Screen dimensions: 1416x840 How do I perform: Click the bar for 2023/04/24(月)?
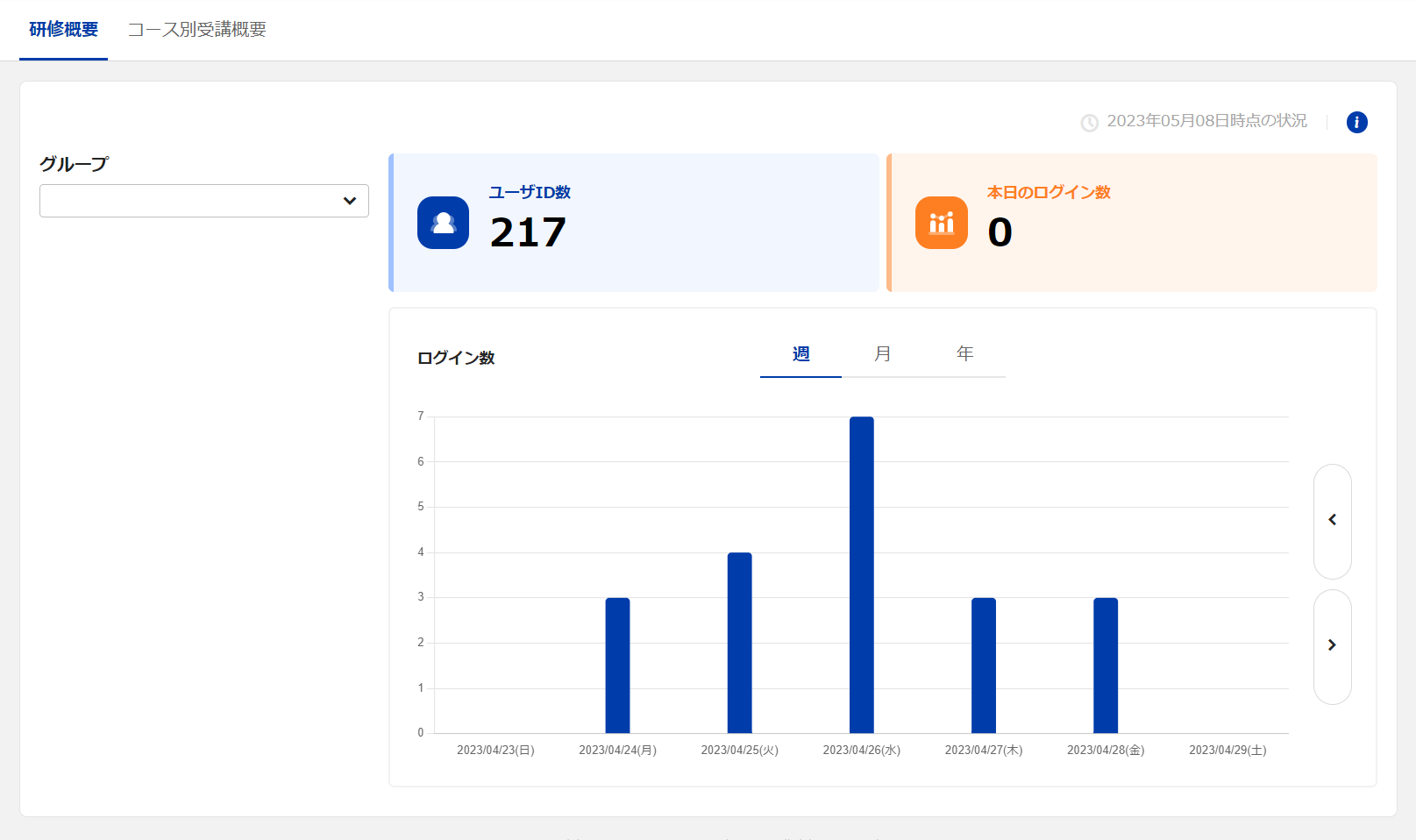point(617,666)
